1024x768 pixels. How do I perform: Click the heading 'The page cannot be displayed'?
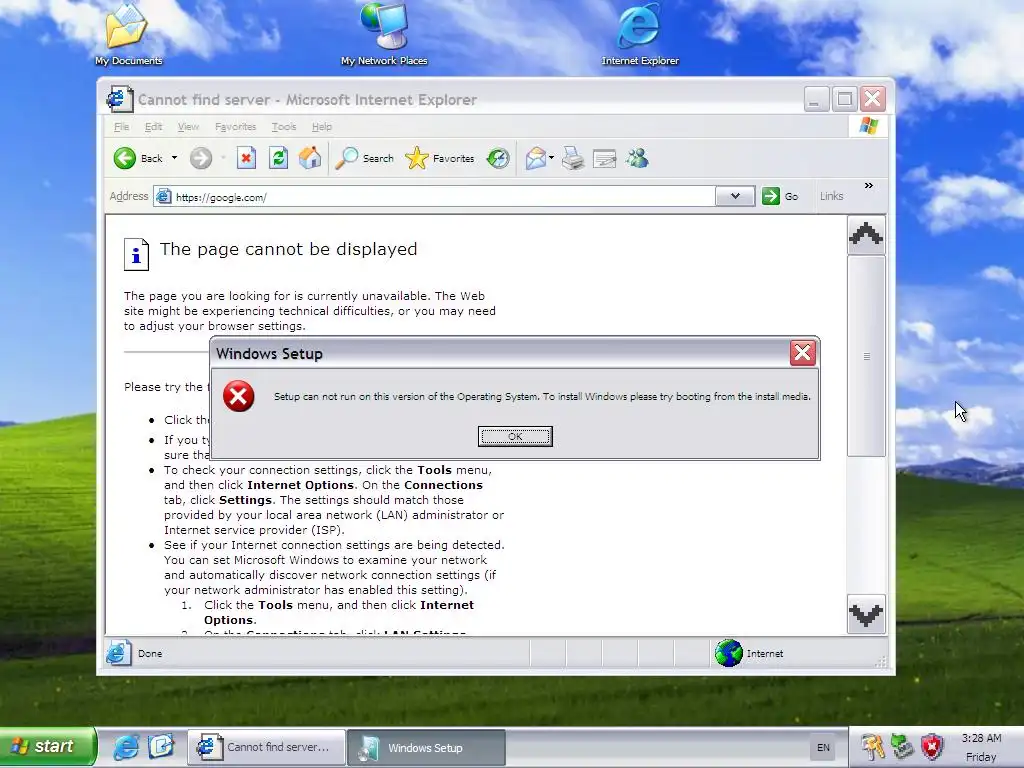pos(288,249)
